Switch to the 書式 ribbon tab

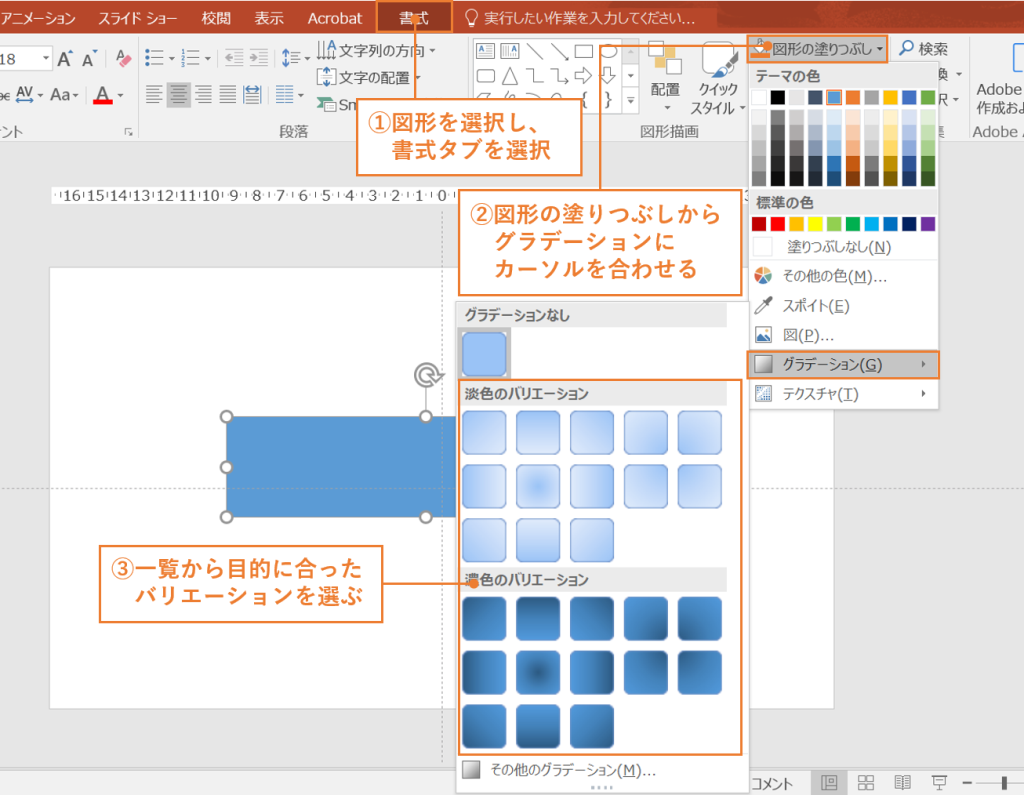pyautogui.click(x=414, y=16)
